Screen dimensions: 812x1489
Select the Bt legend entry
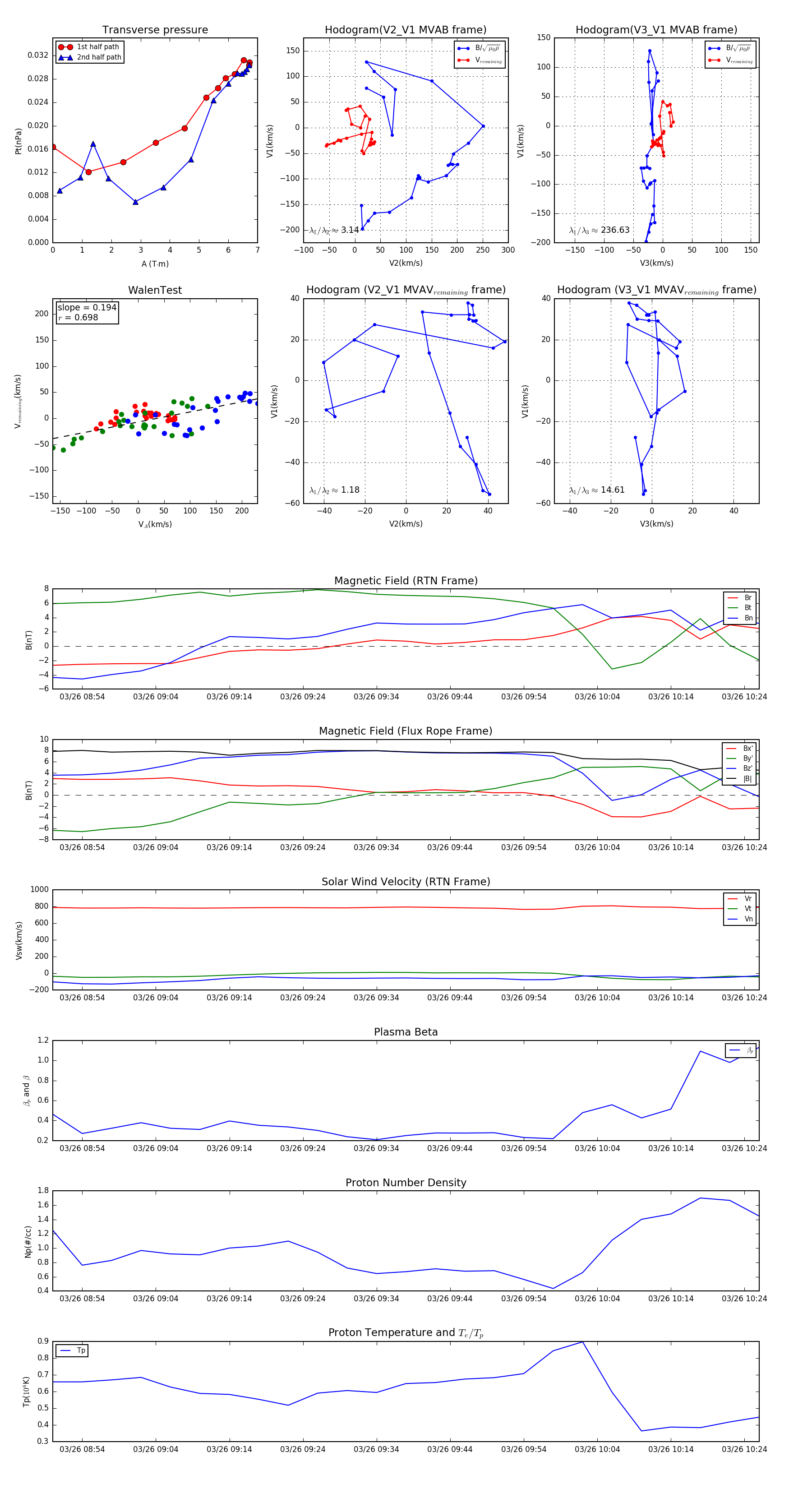[740, 607]
